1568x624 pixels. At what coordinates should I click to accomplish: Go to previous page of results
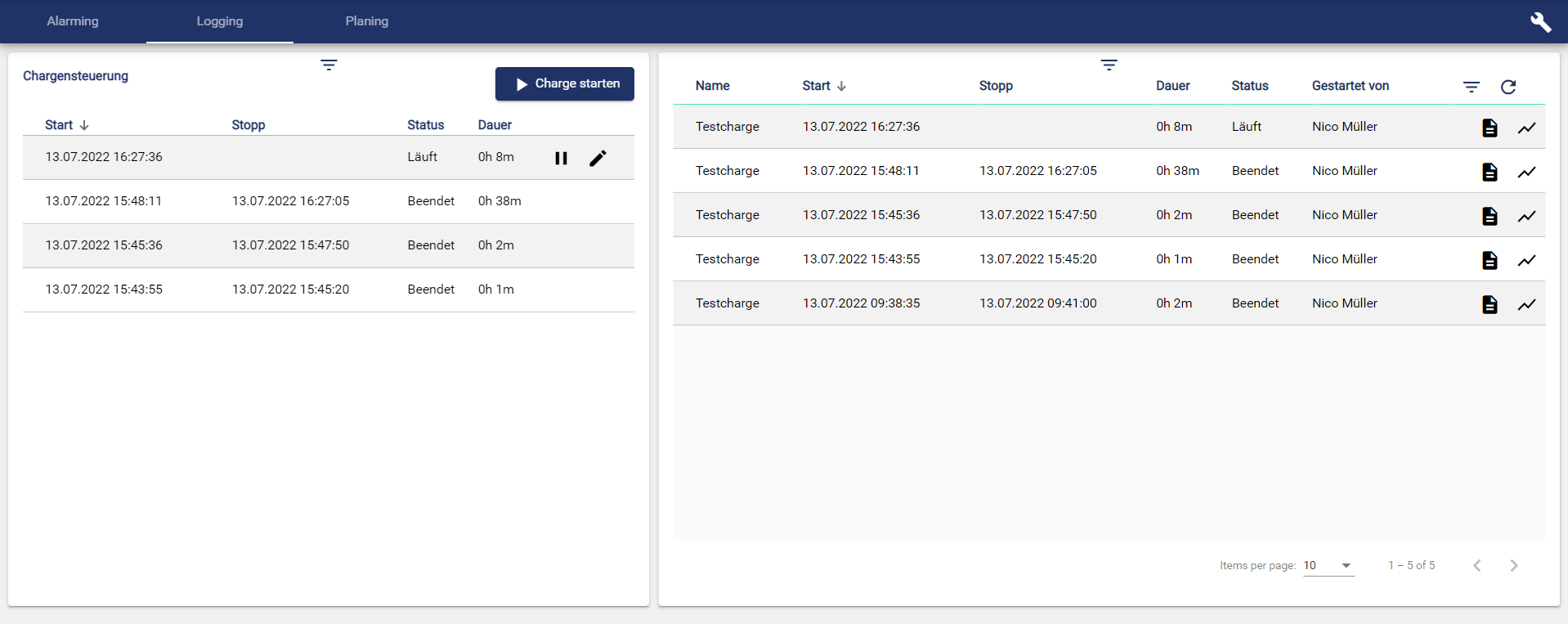[1476, 565]
